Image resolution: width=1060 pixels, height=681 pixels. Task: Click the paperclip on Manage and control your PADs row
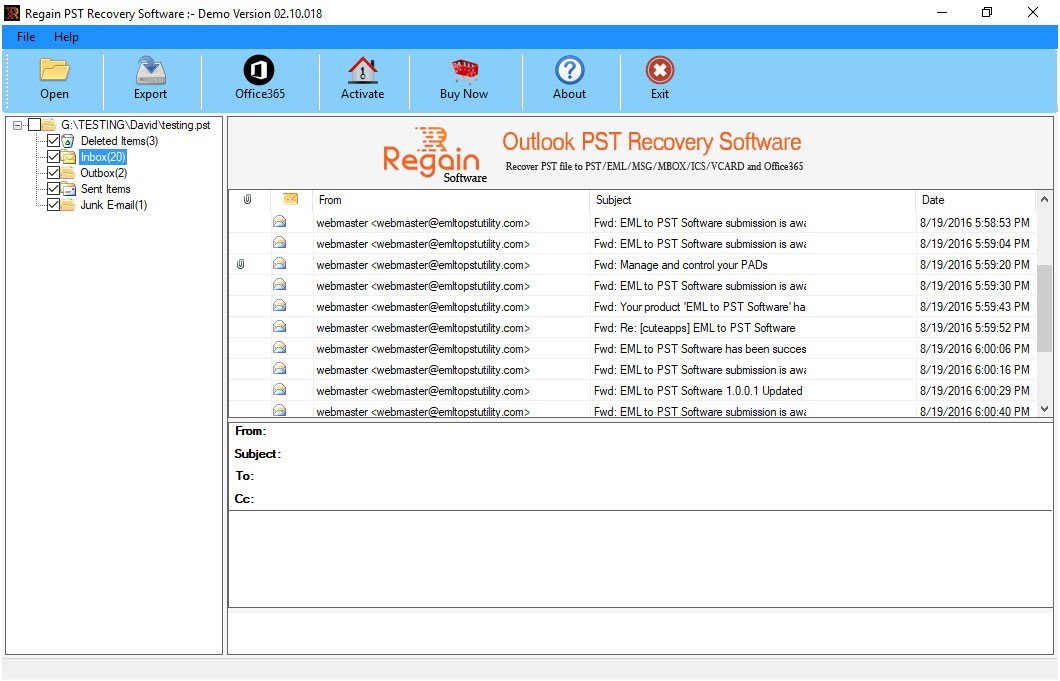[x=240, y=264]
